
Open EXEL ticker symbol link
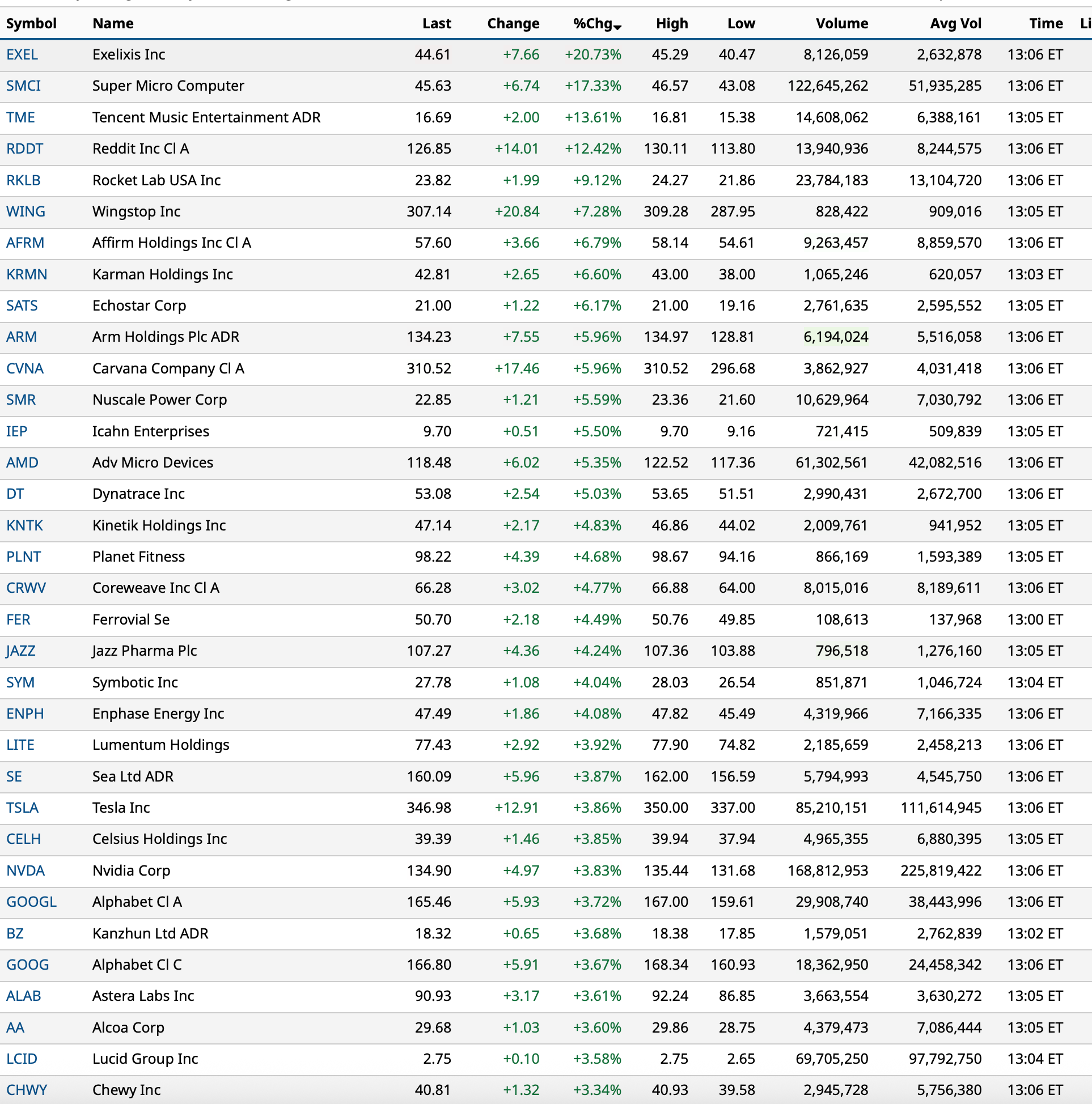tap(22, 54)
